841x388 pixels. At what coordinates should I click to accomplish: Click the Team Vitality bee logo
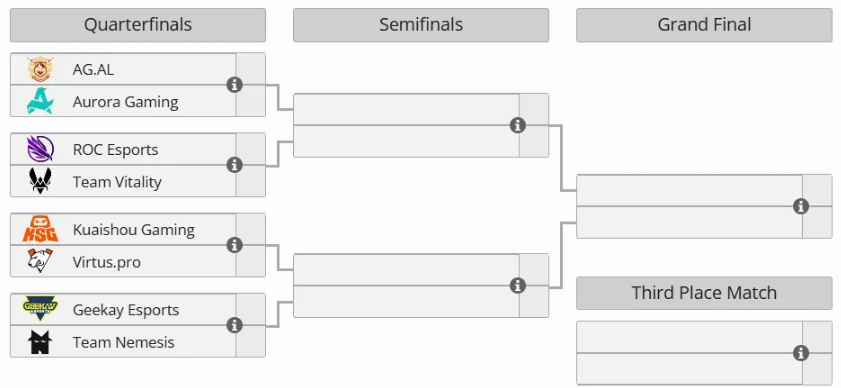(x=40, y=181)
